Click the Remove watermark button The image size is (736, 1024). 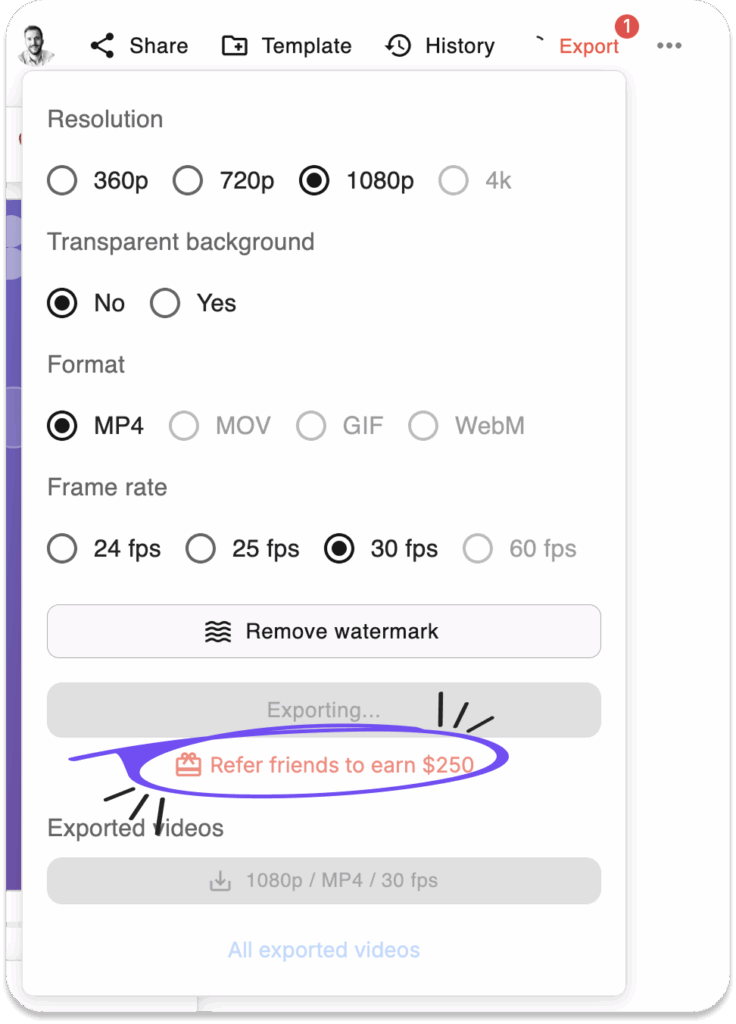coord(324,631)
